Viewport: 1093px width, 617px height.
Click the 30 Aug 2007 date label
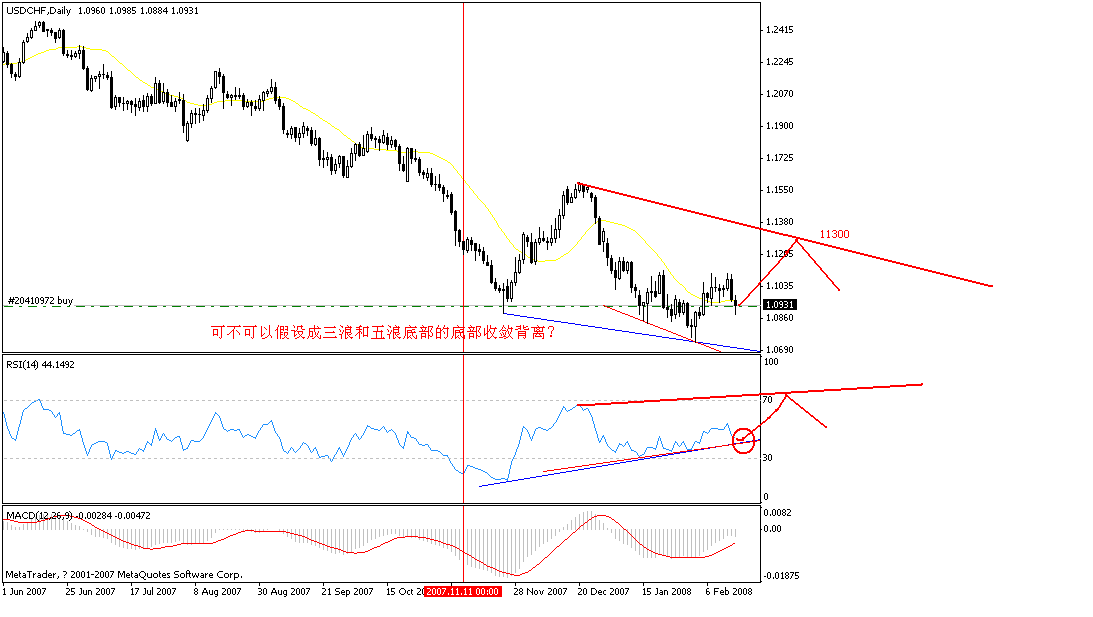(x=284, y=592)
